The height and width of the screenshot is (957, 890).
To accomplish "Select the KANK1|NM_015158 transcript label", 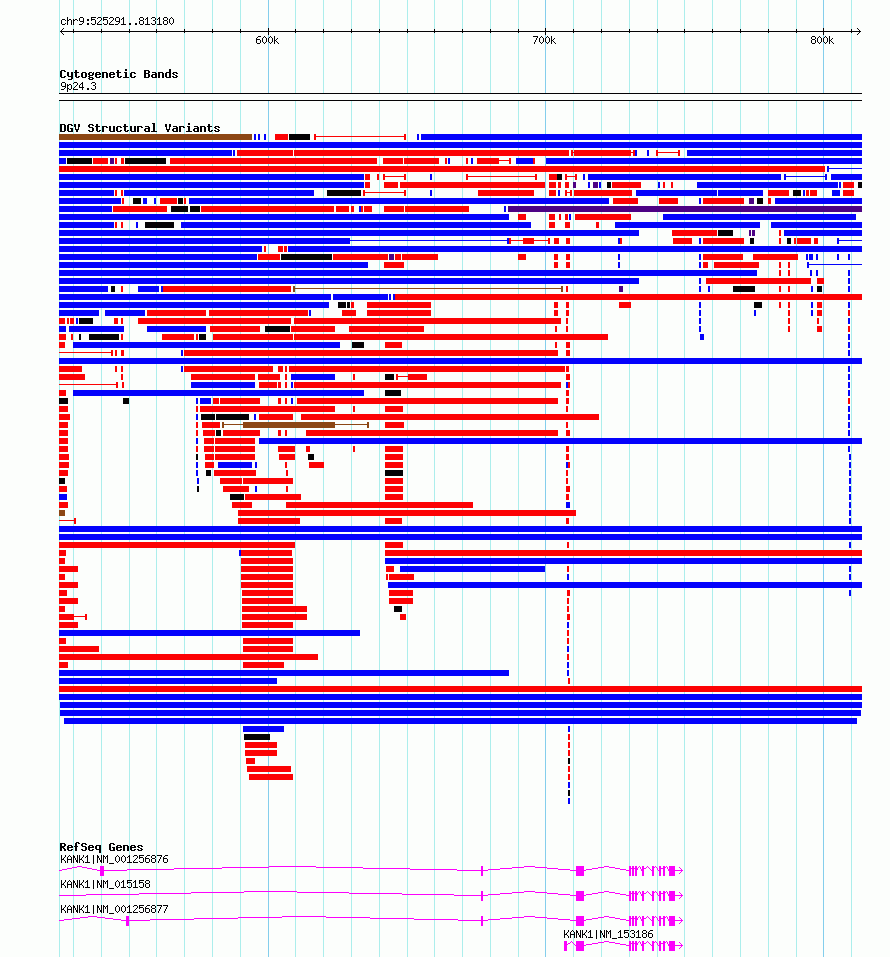I will coord(105,884).
